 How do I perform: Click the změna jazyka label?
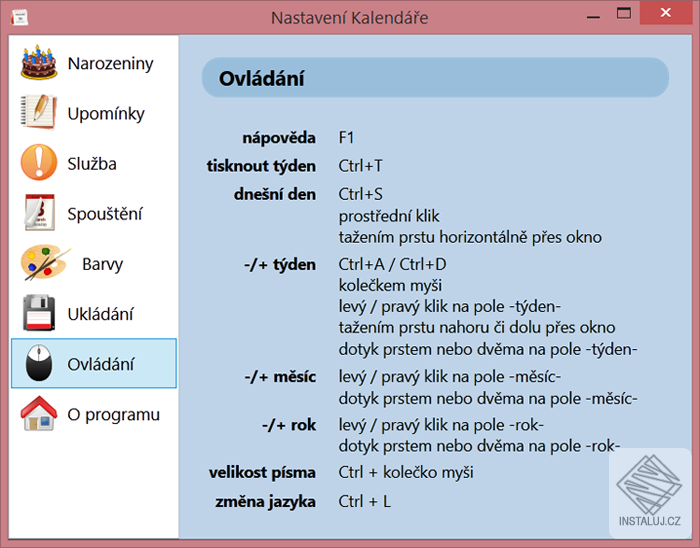266,502
